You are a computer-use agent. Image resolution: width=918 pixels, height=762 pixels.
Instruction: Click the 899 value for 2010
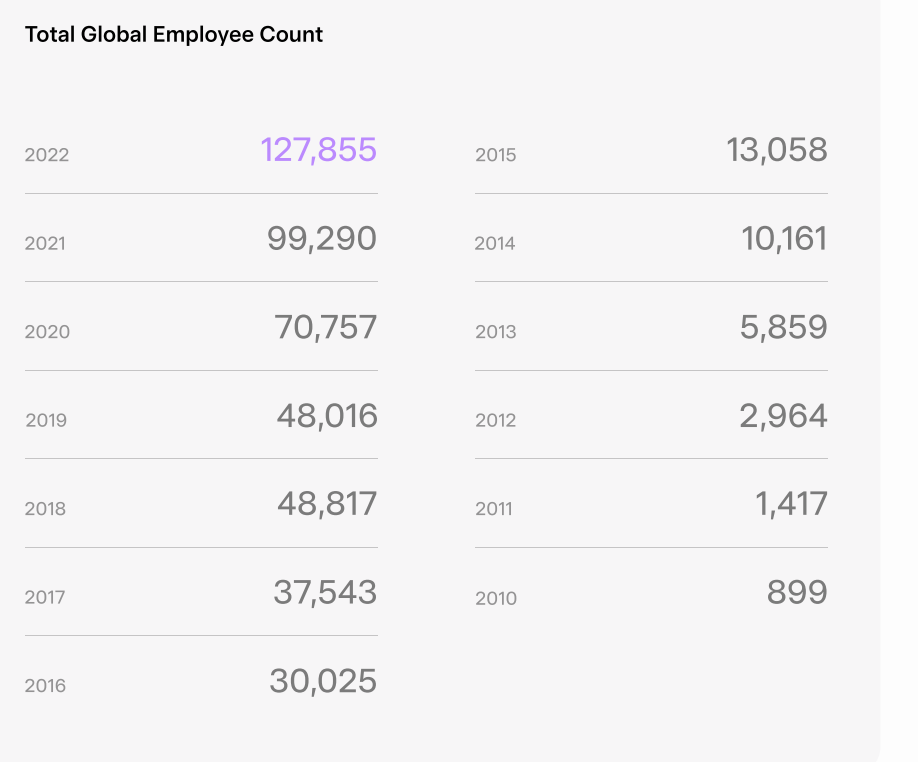tap(797, 592)
